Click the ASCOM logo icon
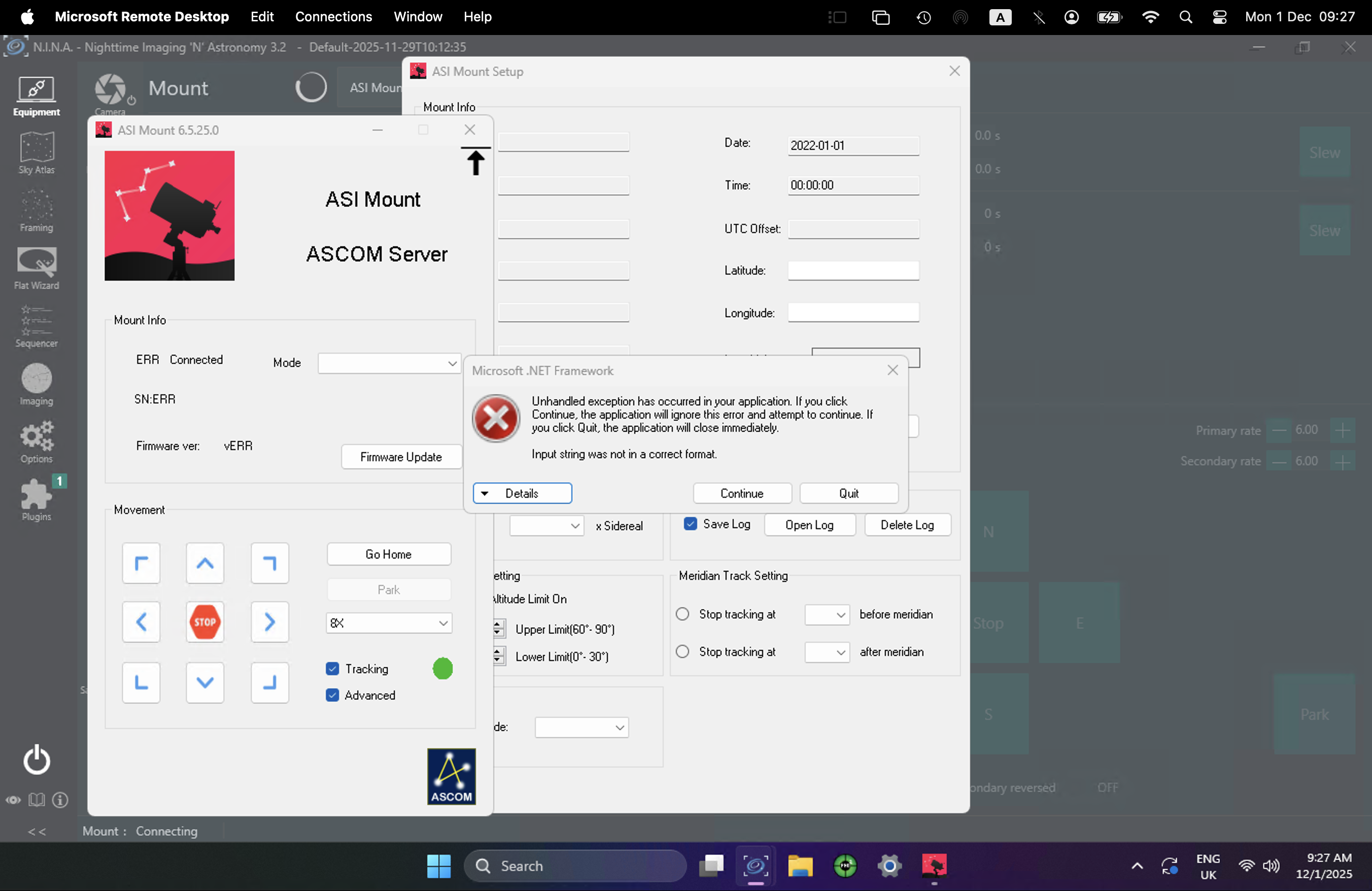 tap(451, 776)
